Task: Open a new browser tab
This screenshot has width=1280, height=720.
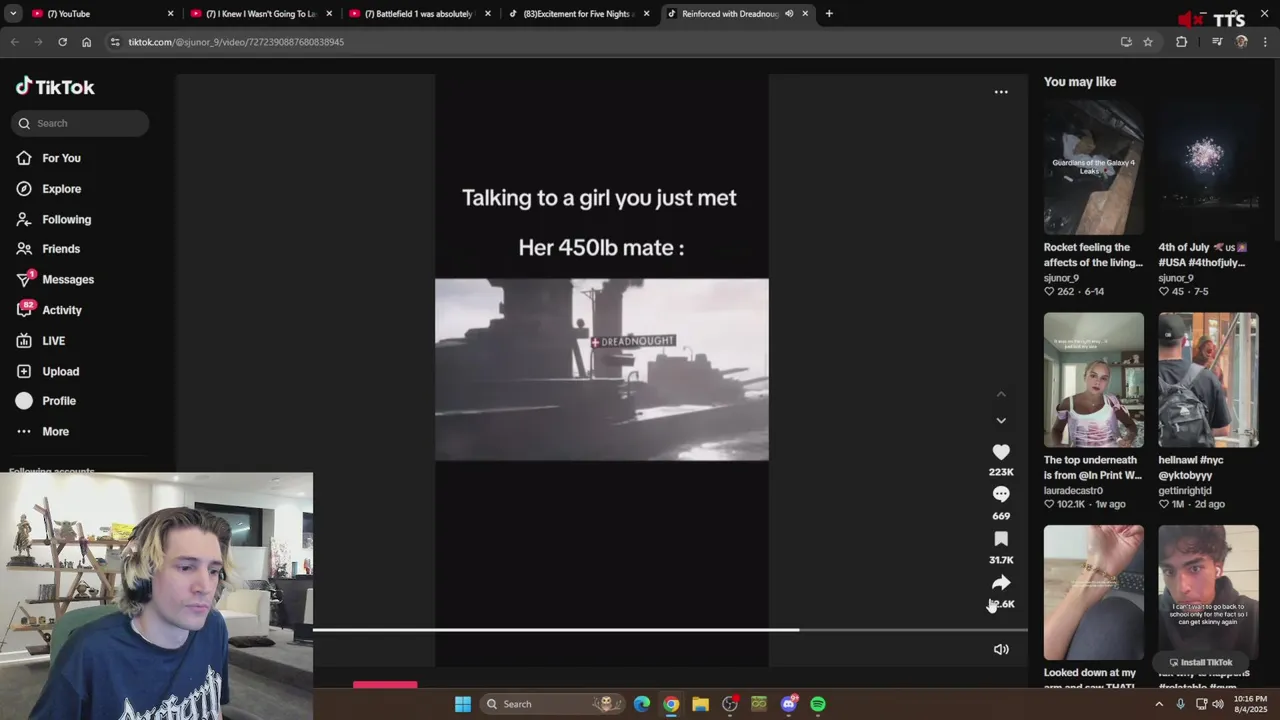Action: click(x=829, y=14)
